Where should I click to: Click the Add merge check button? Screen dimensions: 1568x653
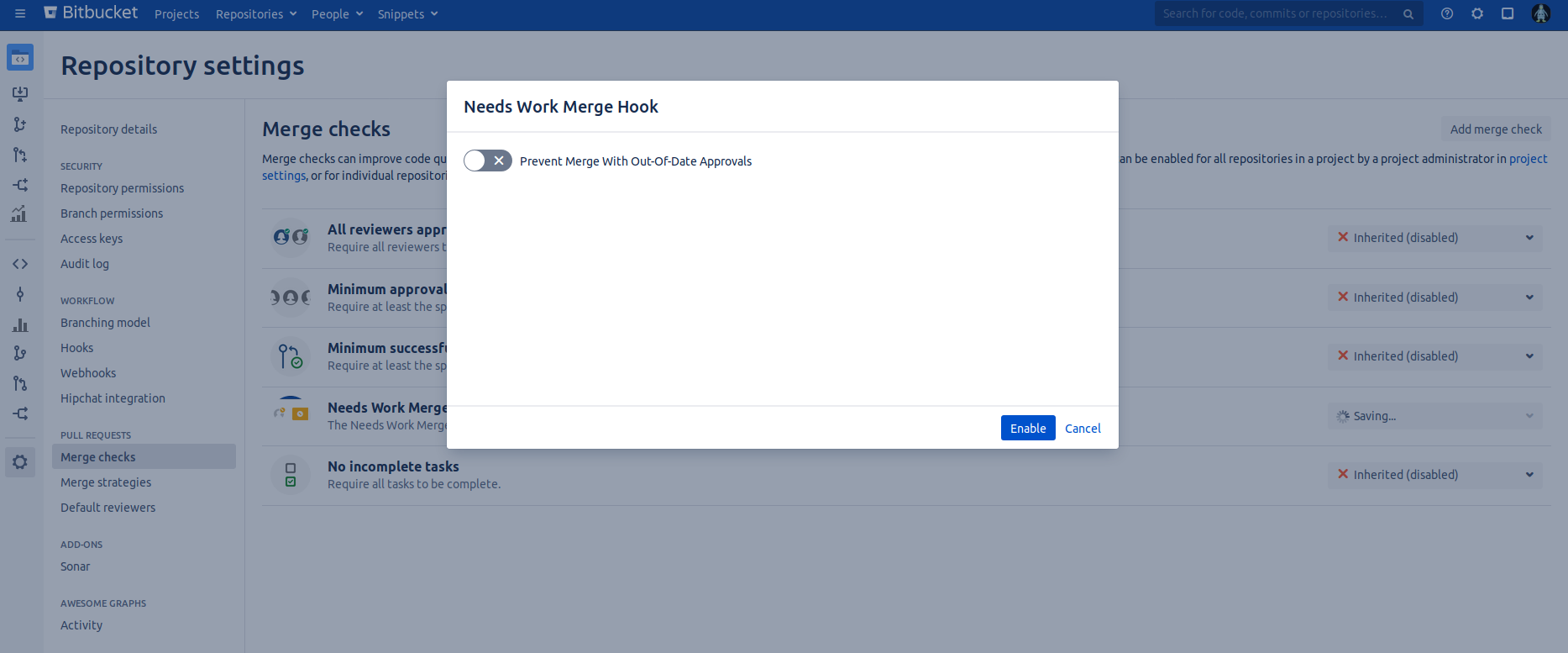pos(1496,129)
